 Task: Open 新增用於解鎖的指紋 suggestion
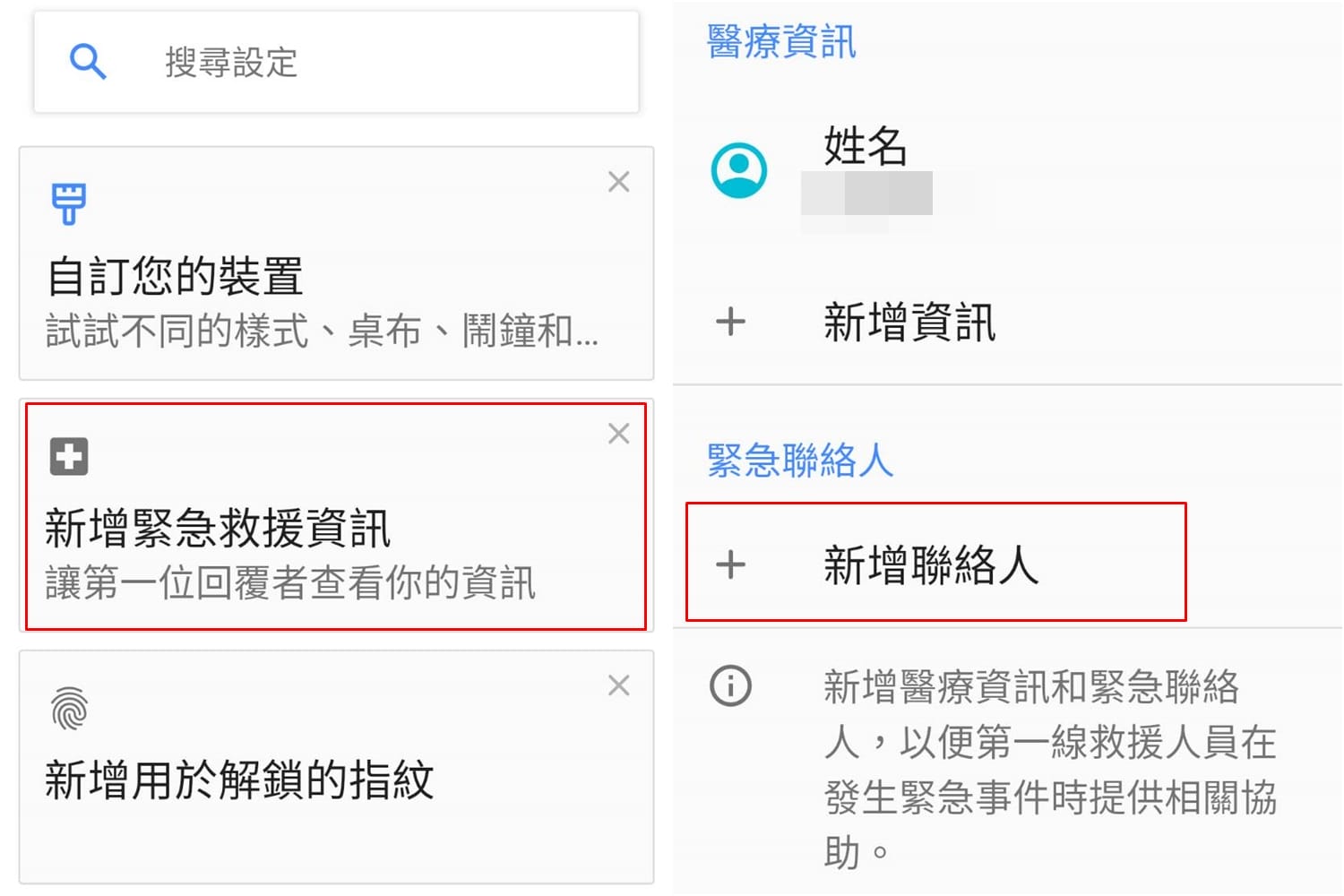point(336,768)
